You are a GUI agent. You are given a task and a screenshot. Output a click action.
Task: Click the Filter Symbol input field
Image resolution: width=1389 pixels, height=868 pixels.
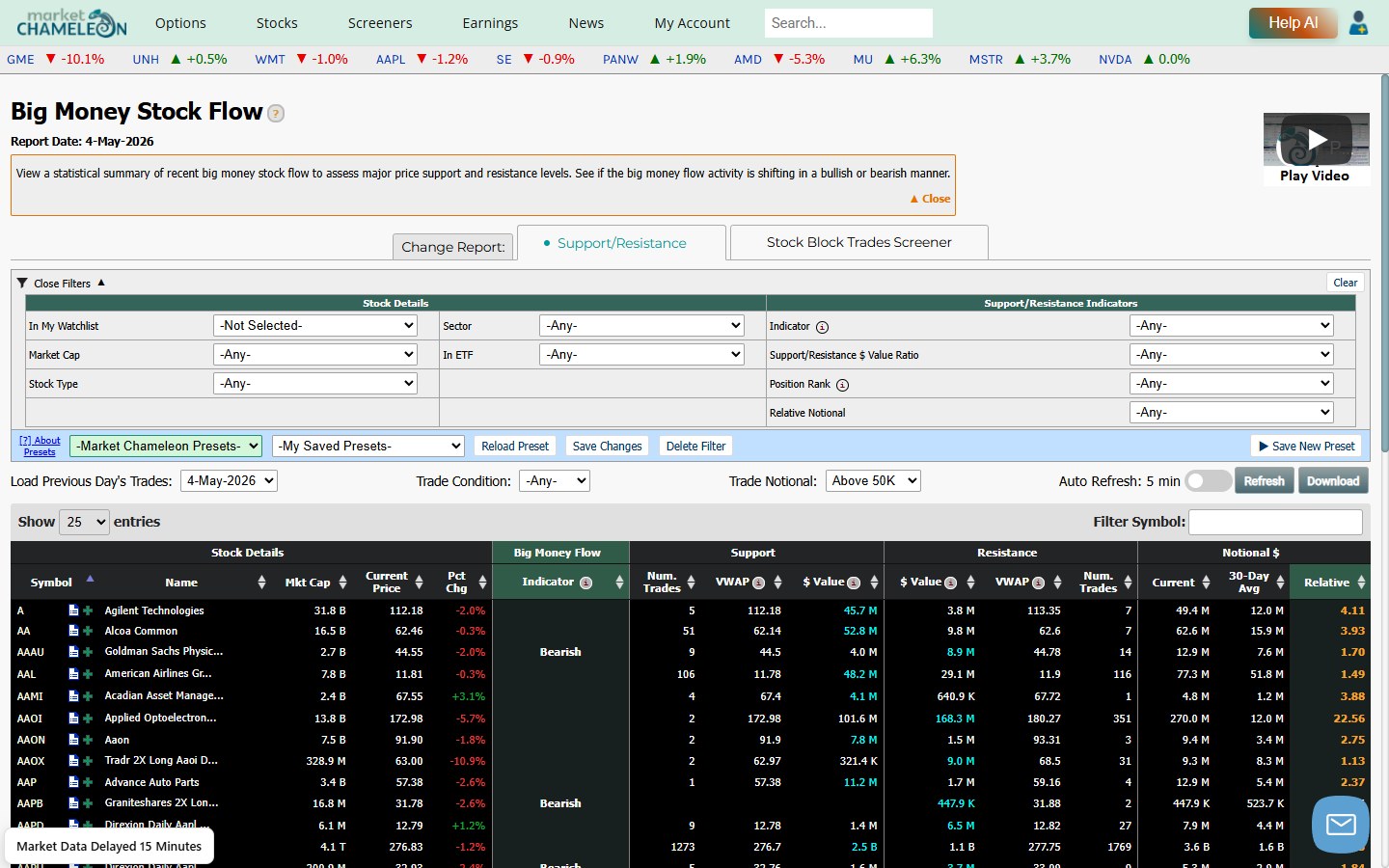click(1275, 522)
